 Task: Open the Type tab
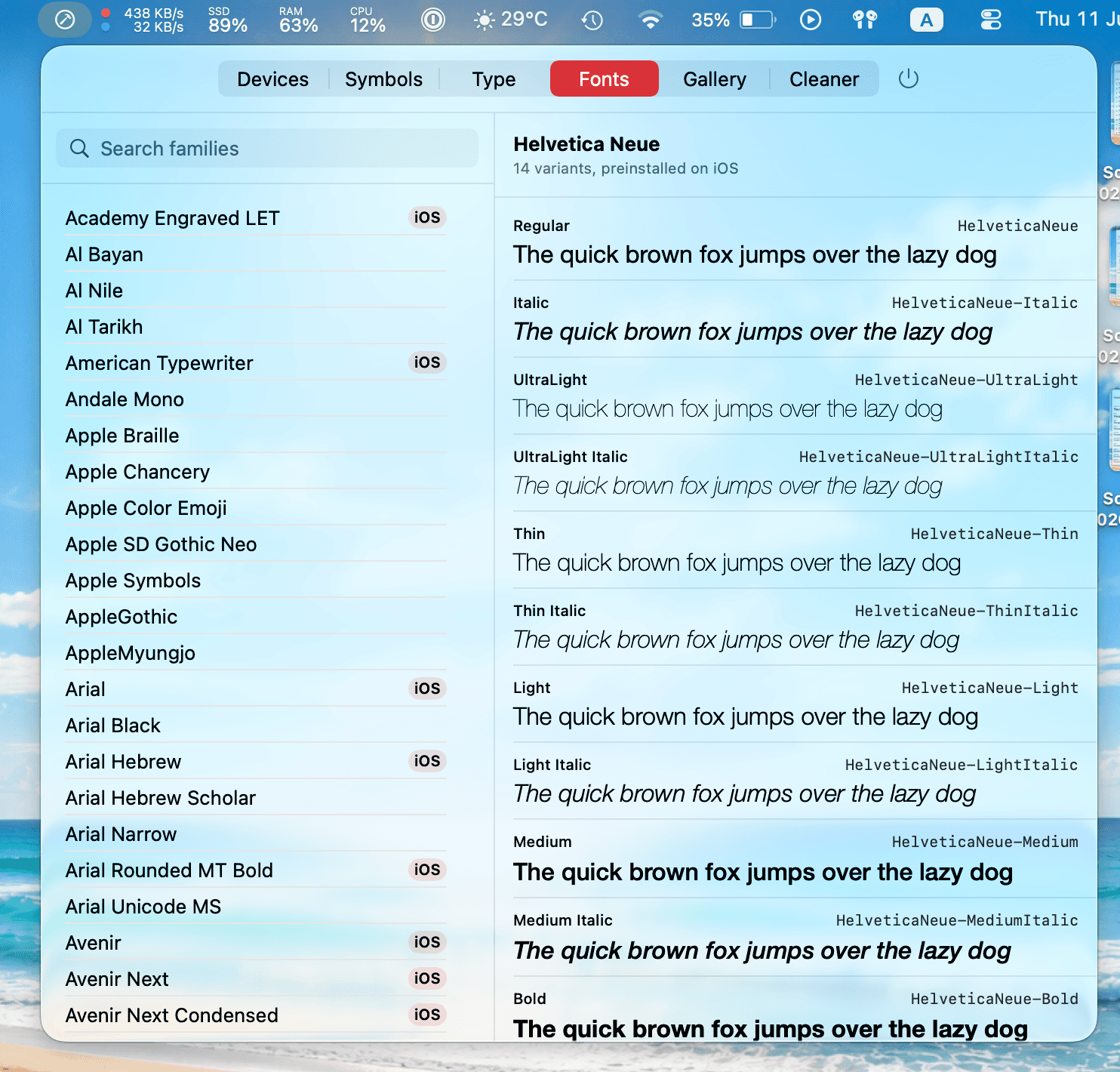[x=494, y=79]
